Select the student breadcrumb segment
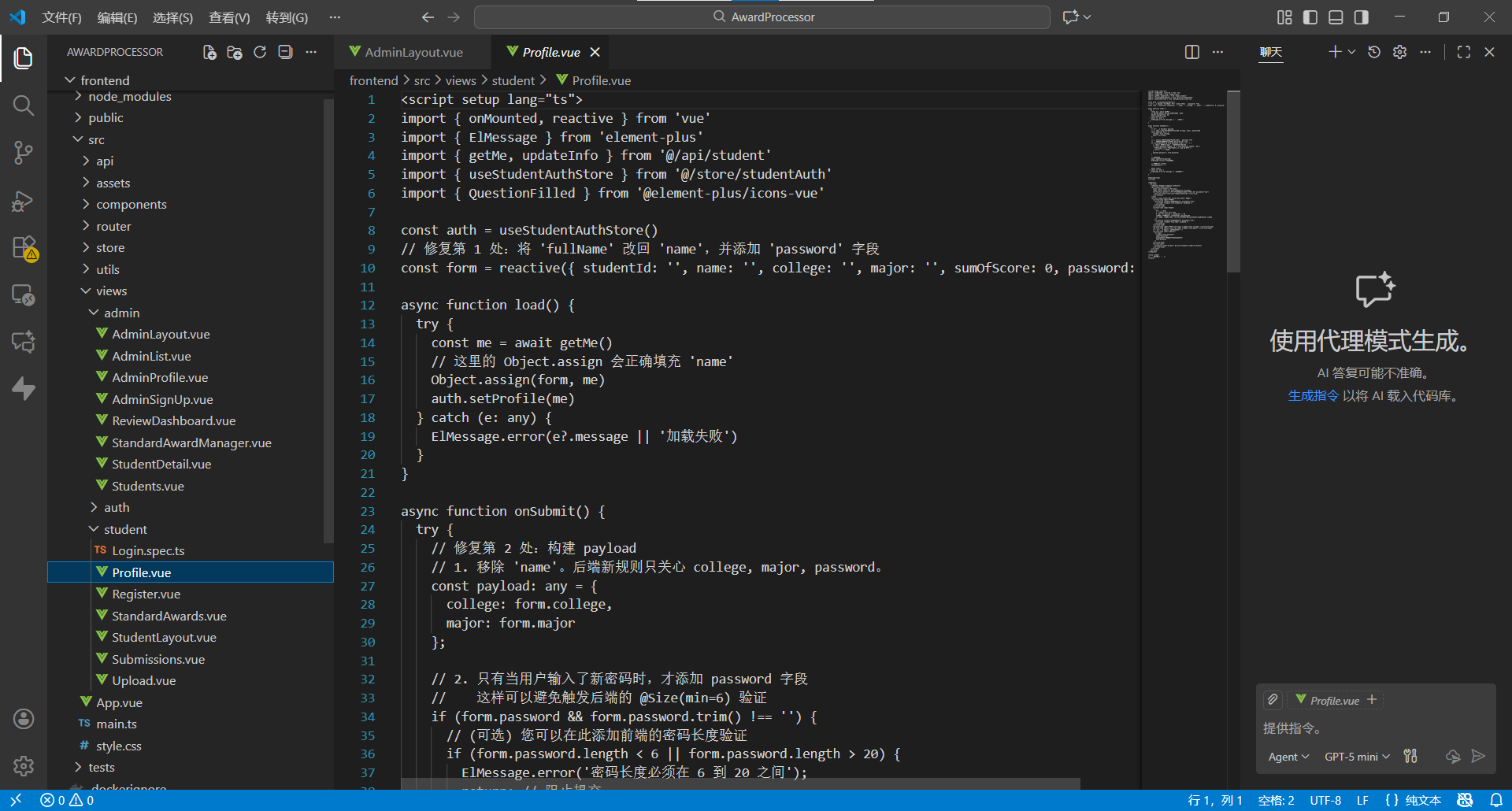 click(513, 80)
